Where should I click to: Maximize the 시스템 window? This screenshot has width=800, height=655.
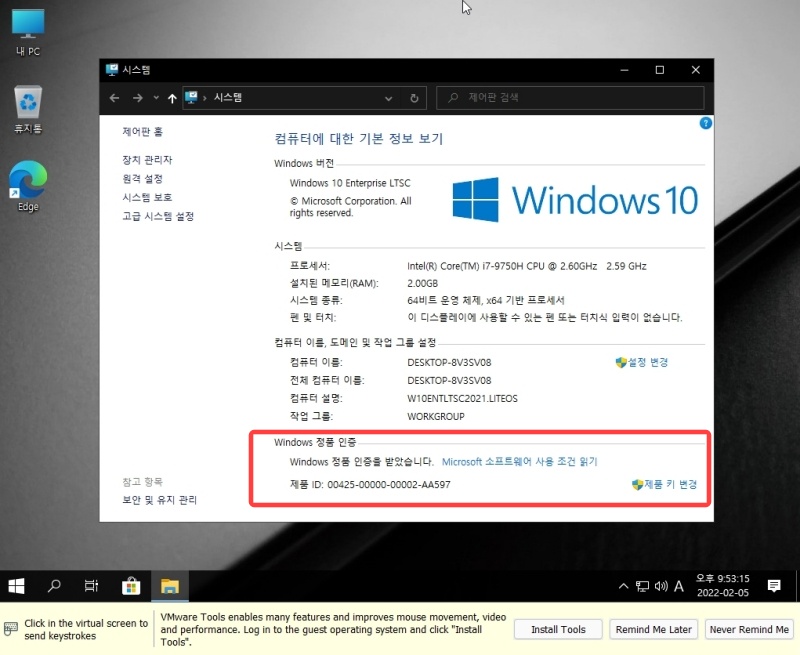point(660,70)
